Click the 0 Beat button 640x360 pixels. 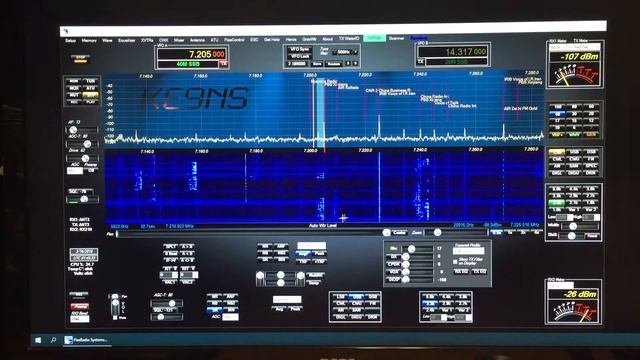[x=170, y=253]
